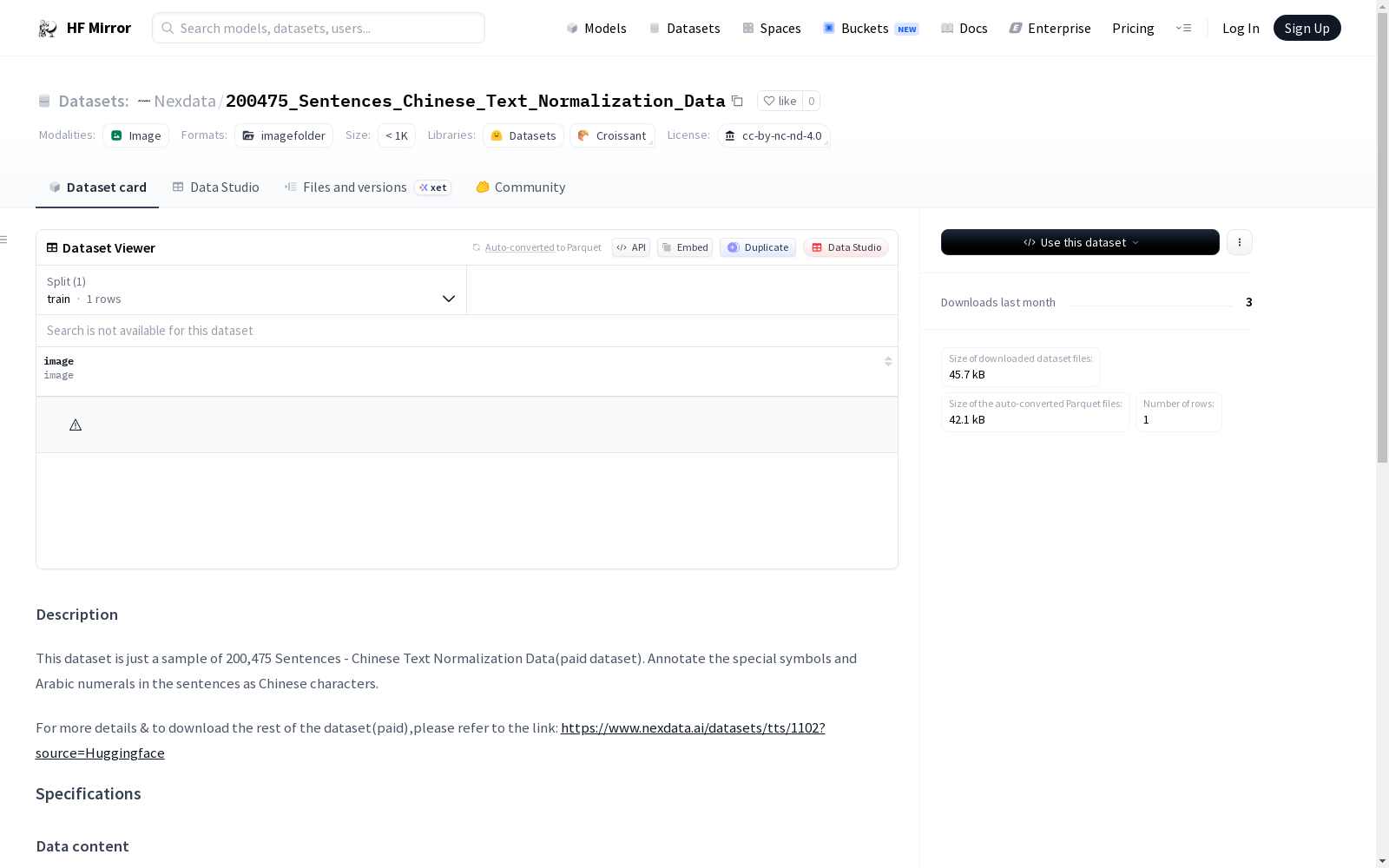Select the Image modality tag

pos(135,135)
